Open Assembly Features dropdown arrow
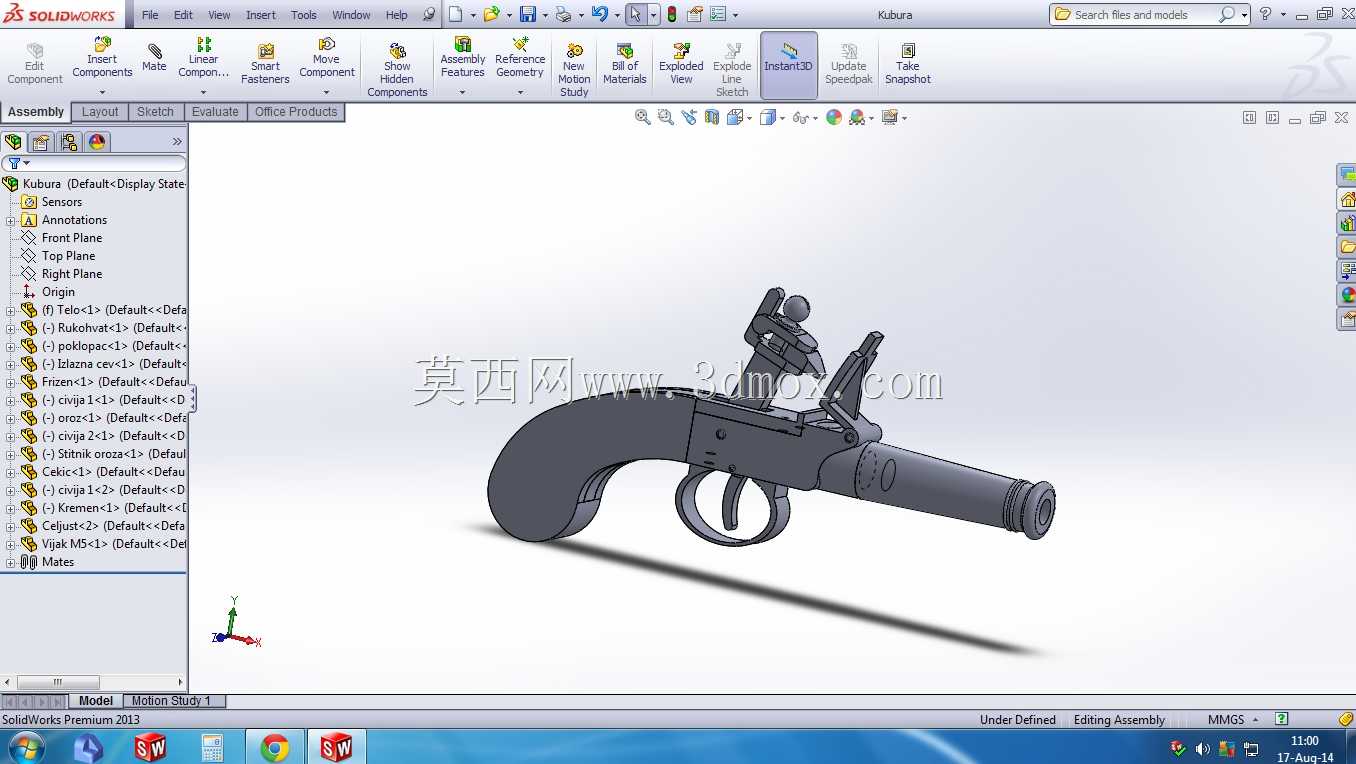This screenshot has height=764, width=1356. tap(463, 92)
